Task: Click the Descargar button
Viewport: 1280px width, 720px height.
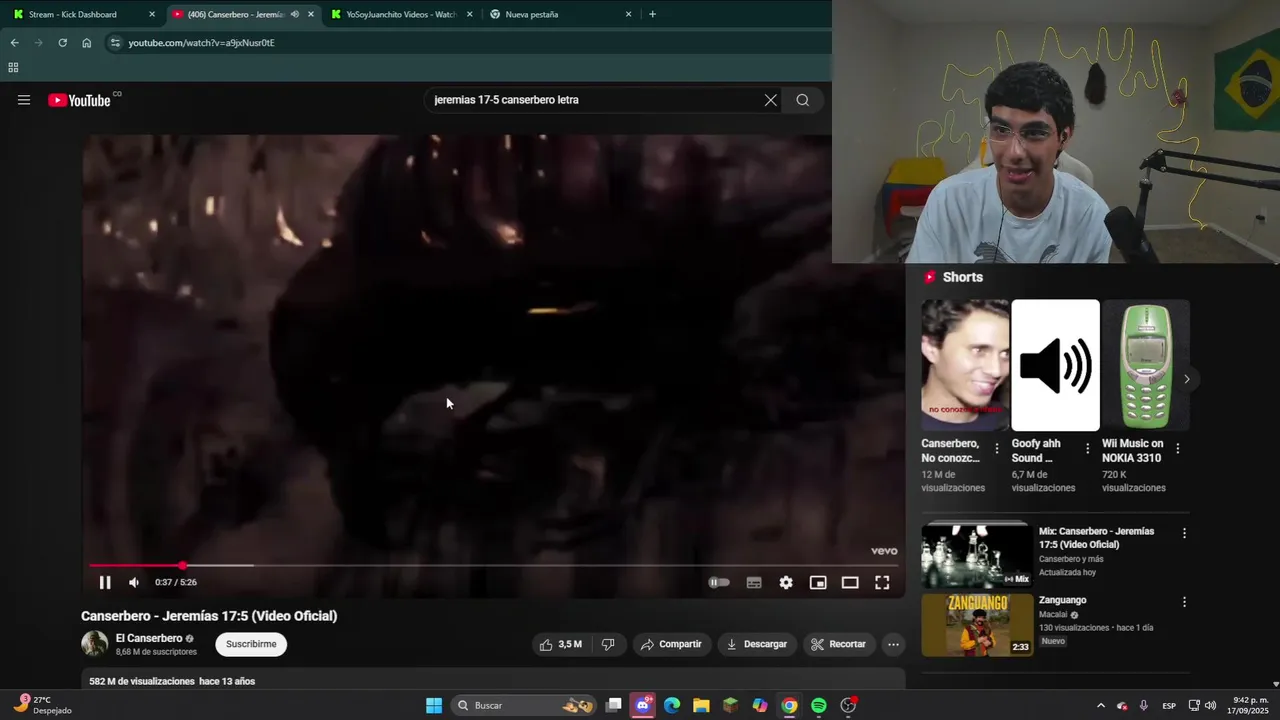Action: click(x=757, y=644)
